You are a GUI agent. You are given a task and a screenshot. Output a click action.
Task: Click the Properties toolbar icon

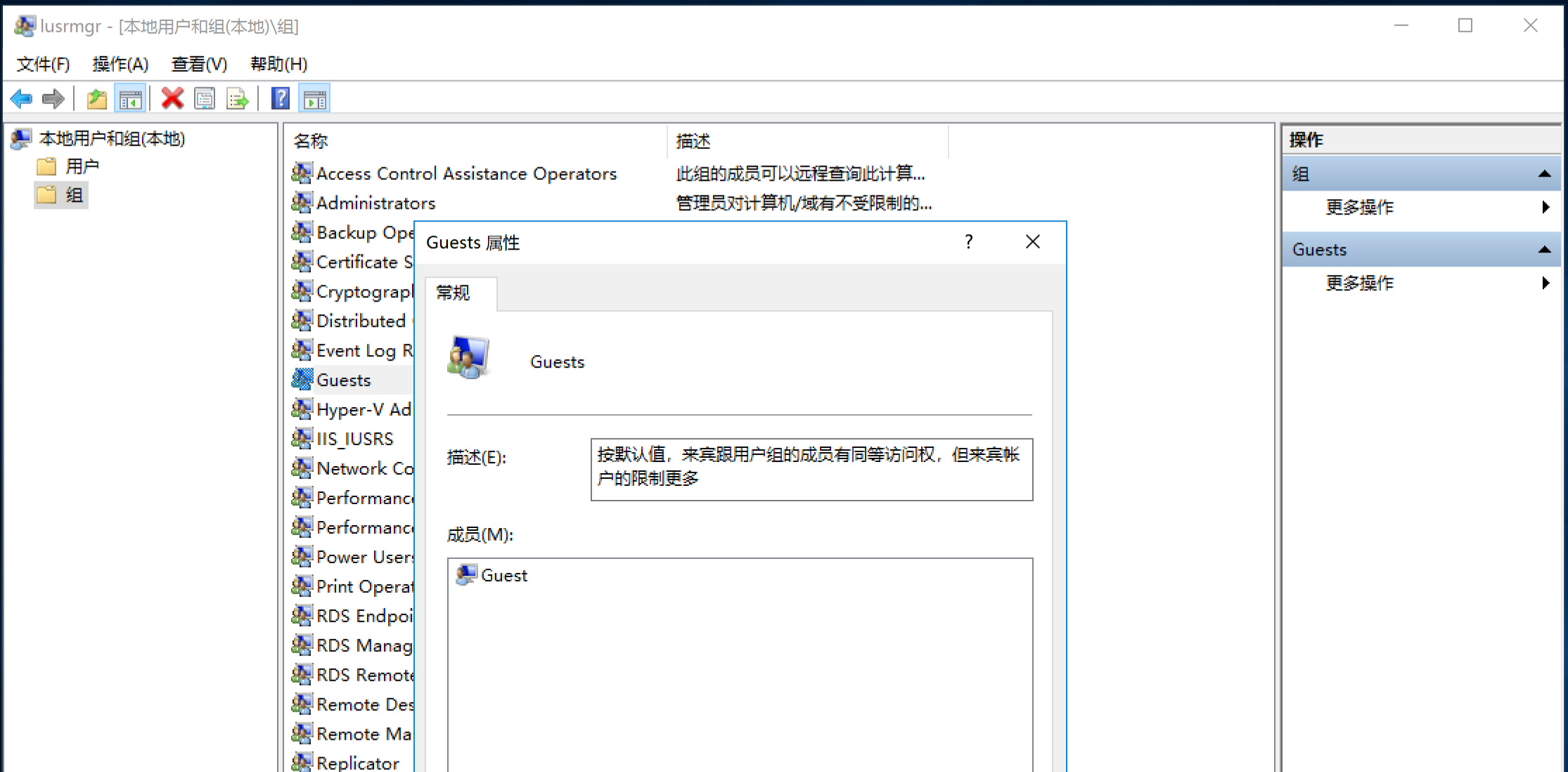[205, 99]
